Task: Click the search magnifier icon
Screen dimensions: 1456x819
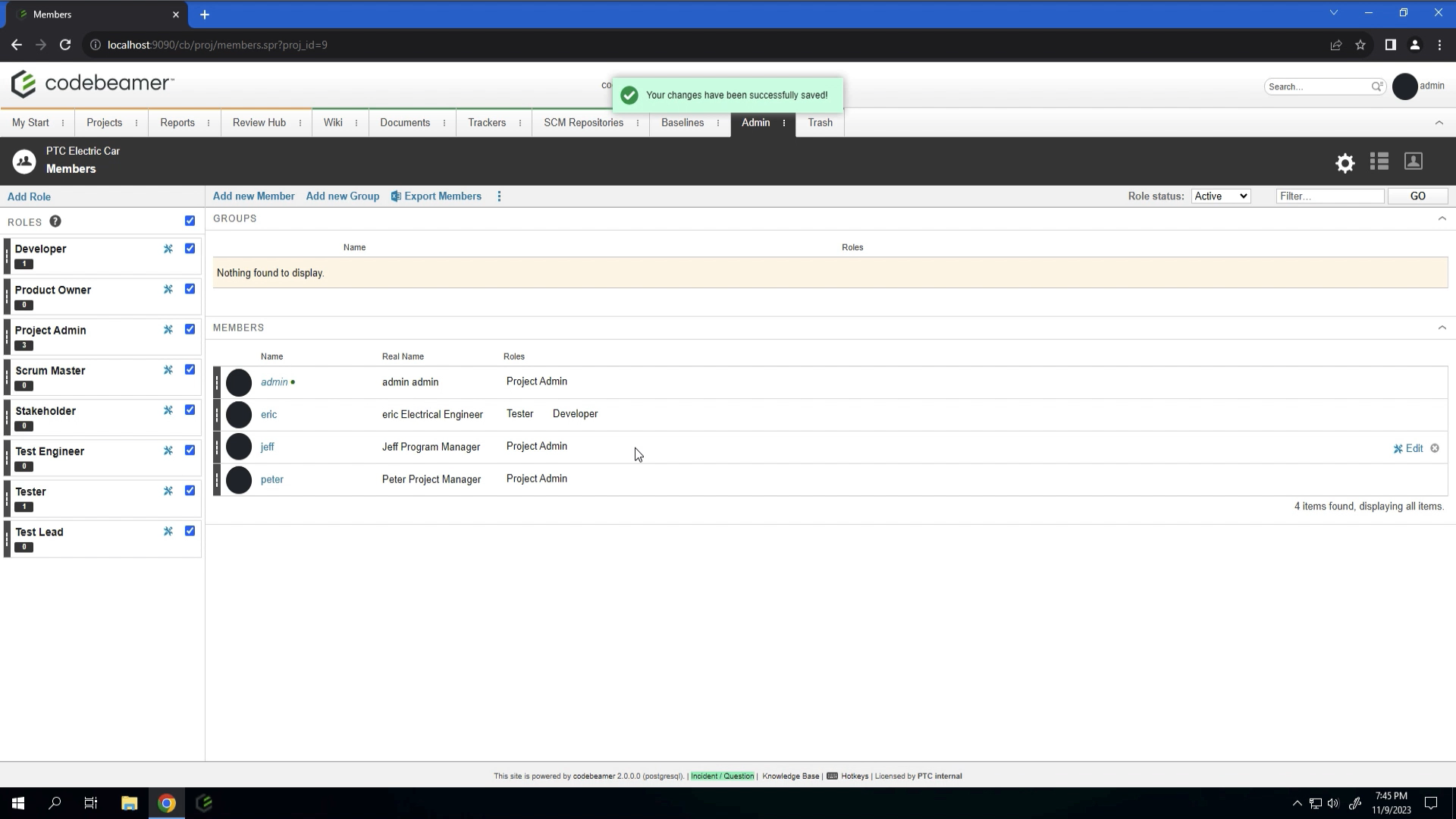Action: coord(1376,86)
